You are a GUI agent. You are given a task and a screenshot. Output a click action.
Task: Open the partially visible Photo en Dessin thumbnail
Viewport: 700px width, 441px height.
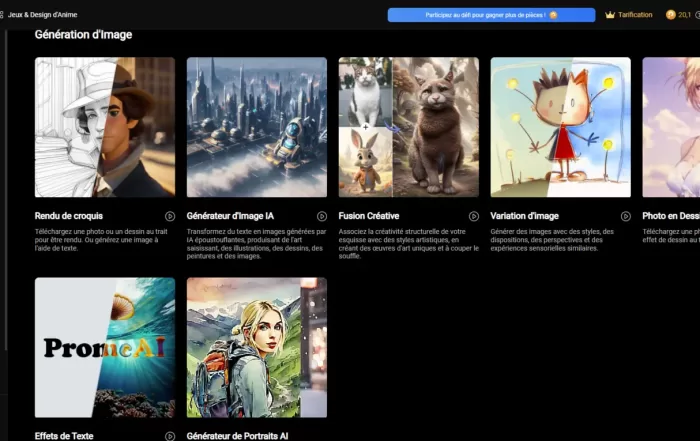pyautogui.click(x=671, y=127)
